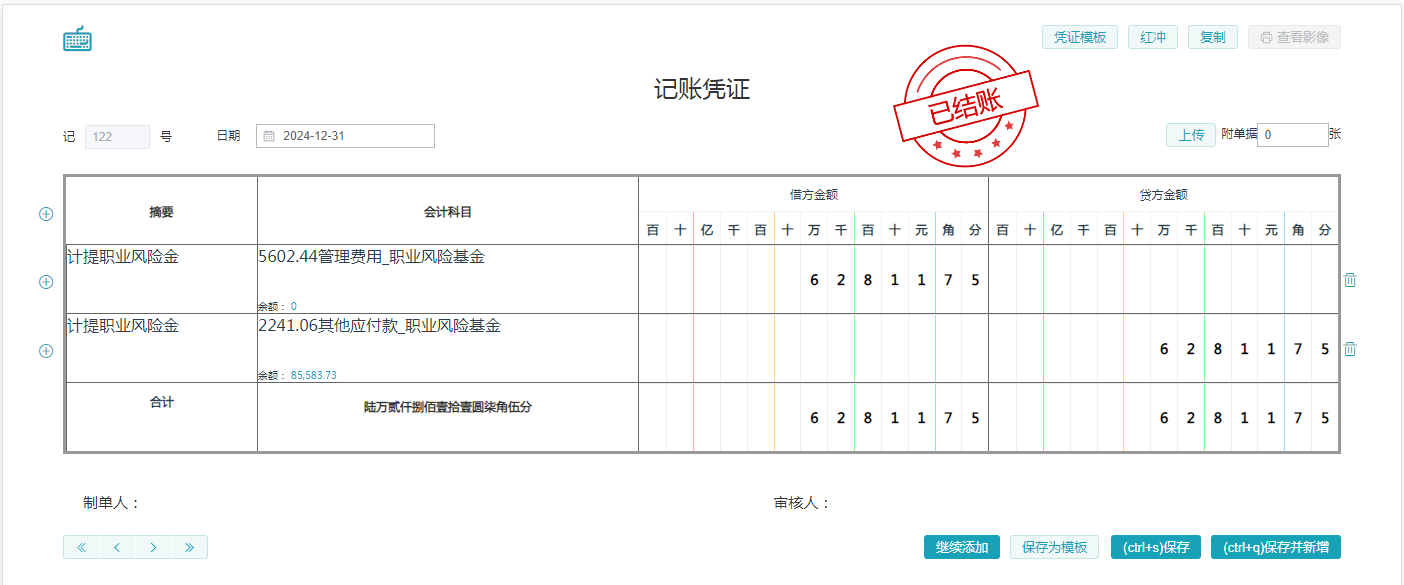Viewport: 1404px width, 585px height.
Task: Click the (ctrl+q)保存并新增 button
Action: point(1275,547)
